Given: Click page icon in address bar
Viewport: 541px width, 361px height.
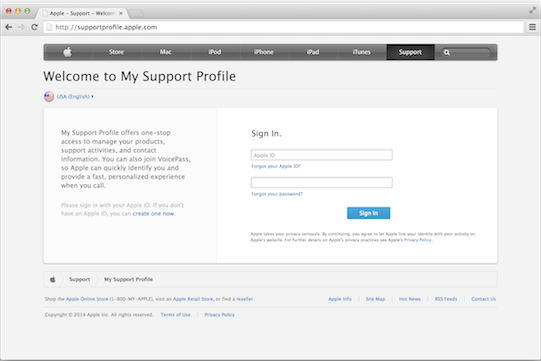Looking at the screenshot, I should [x=49, y=27].
